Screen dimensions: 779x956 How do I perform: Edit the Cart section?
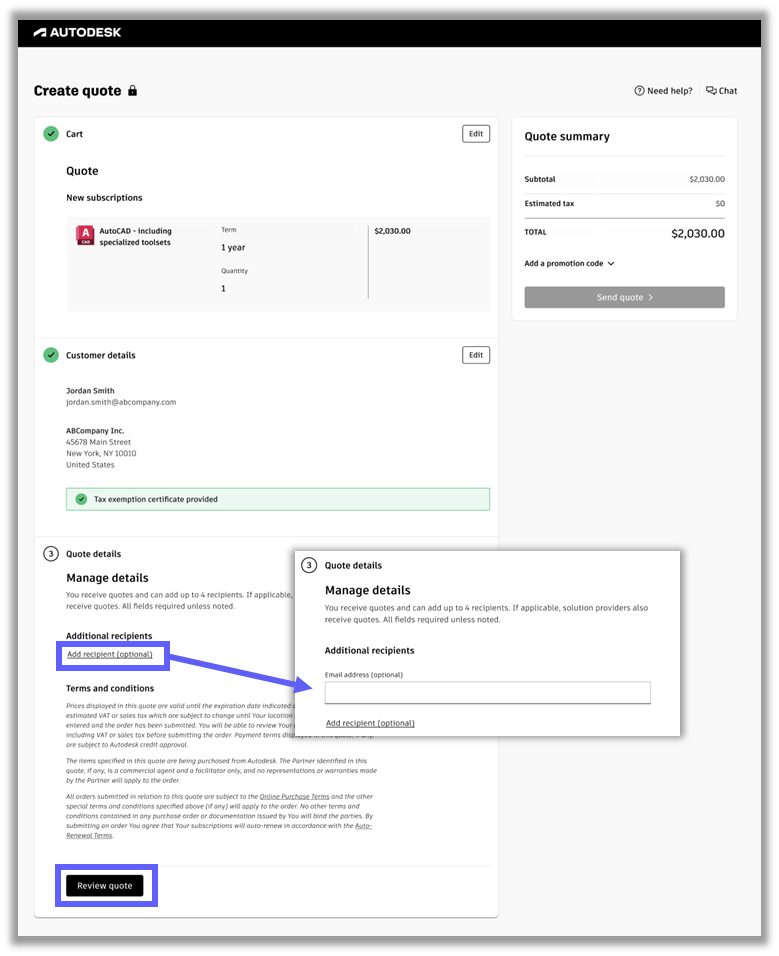476,134
